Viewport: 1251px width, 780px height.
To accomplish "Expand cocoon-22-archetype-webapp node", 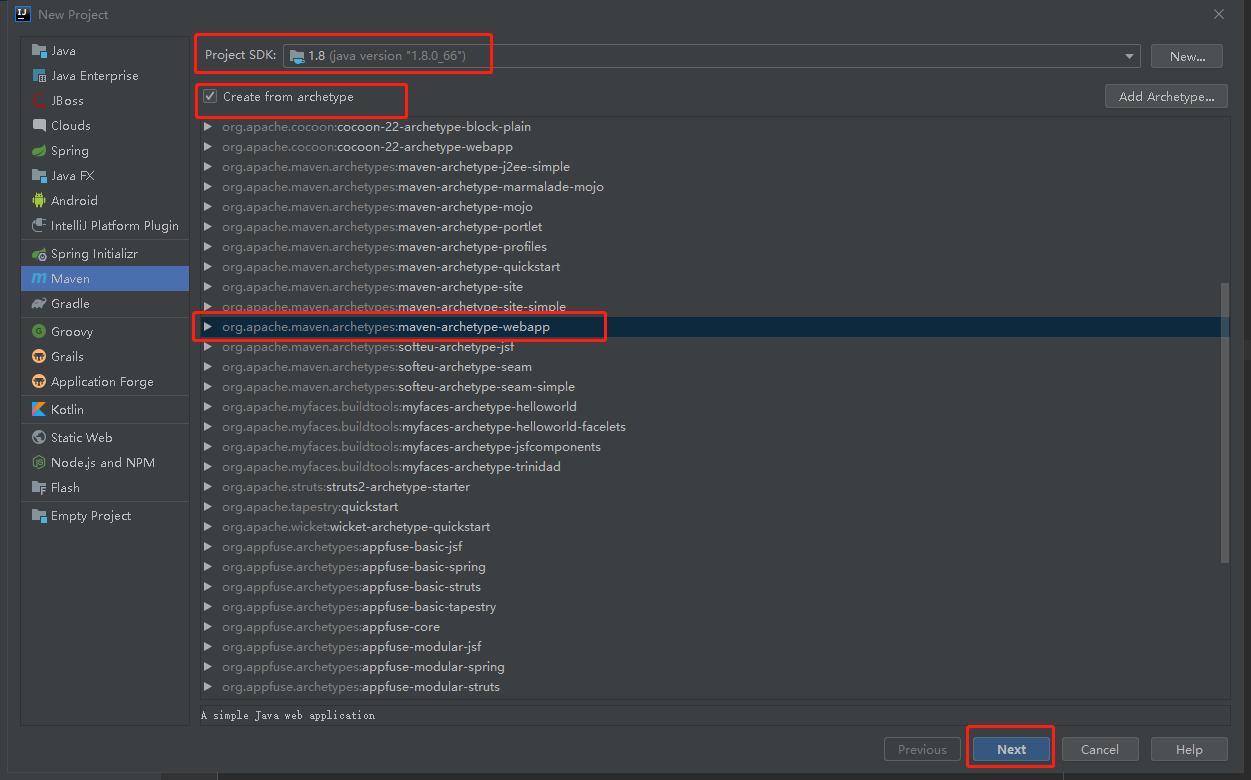I will [208, 147].
